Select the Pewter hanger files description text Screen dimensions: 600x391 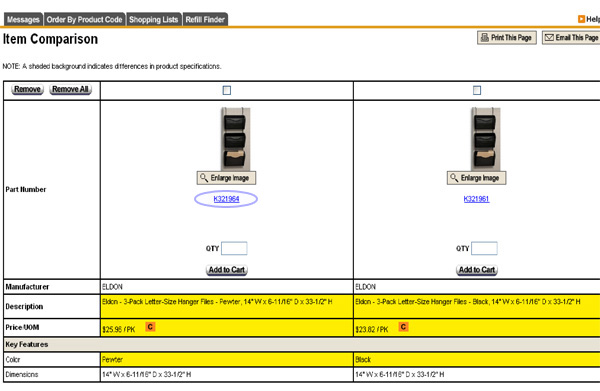pos(217,302)
